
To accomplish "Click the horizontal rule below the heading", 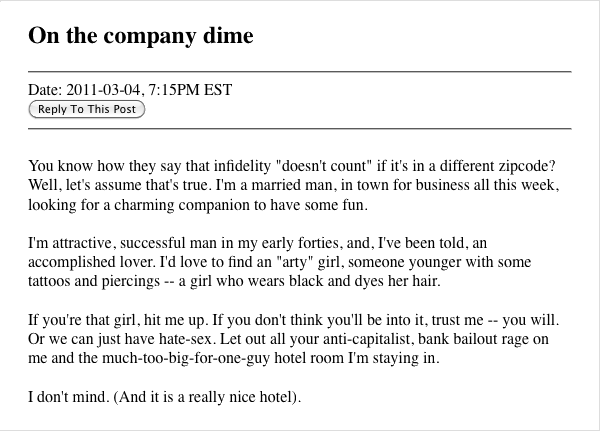I will [x=300, y=72].
